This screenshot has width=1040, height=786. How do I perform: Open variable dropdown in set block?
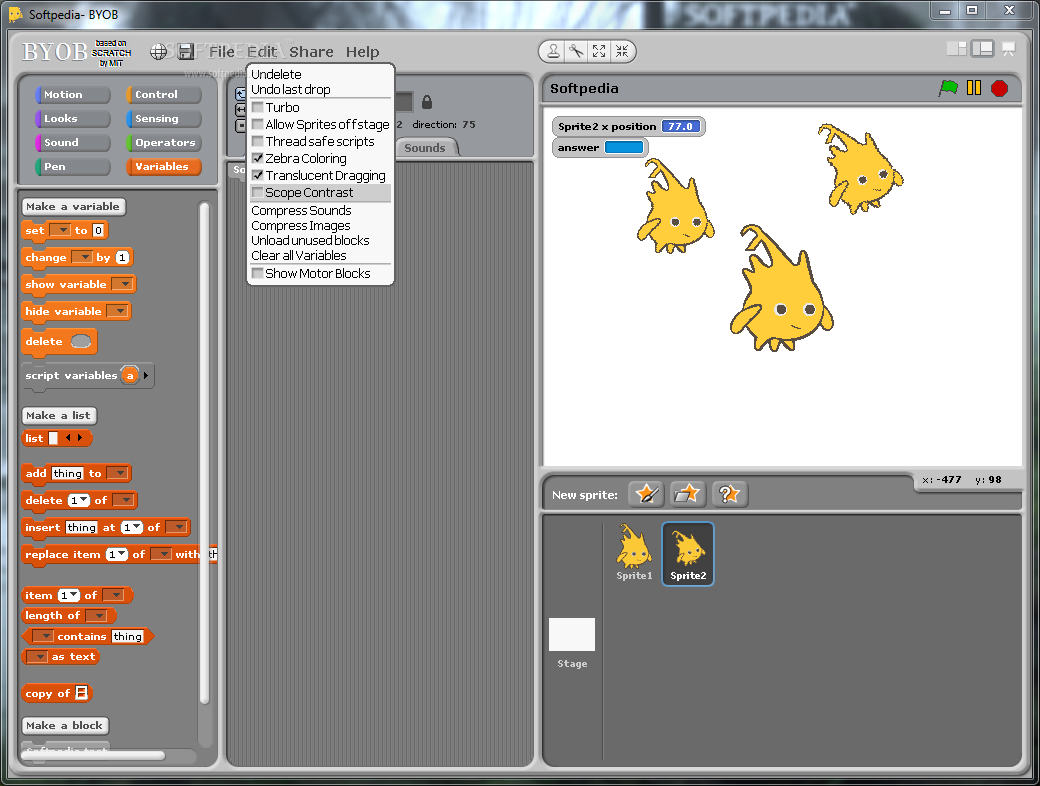coord(60,230)
